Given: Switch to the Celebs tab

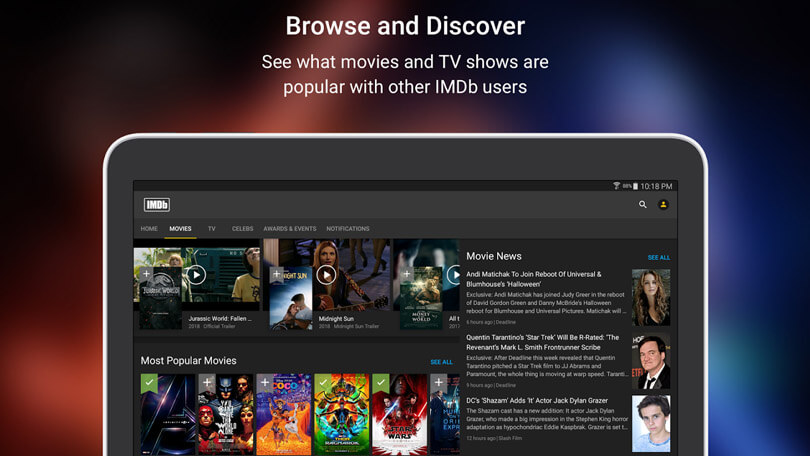Looking at the screenshot, I should pos(242,229).
